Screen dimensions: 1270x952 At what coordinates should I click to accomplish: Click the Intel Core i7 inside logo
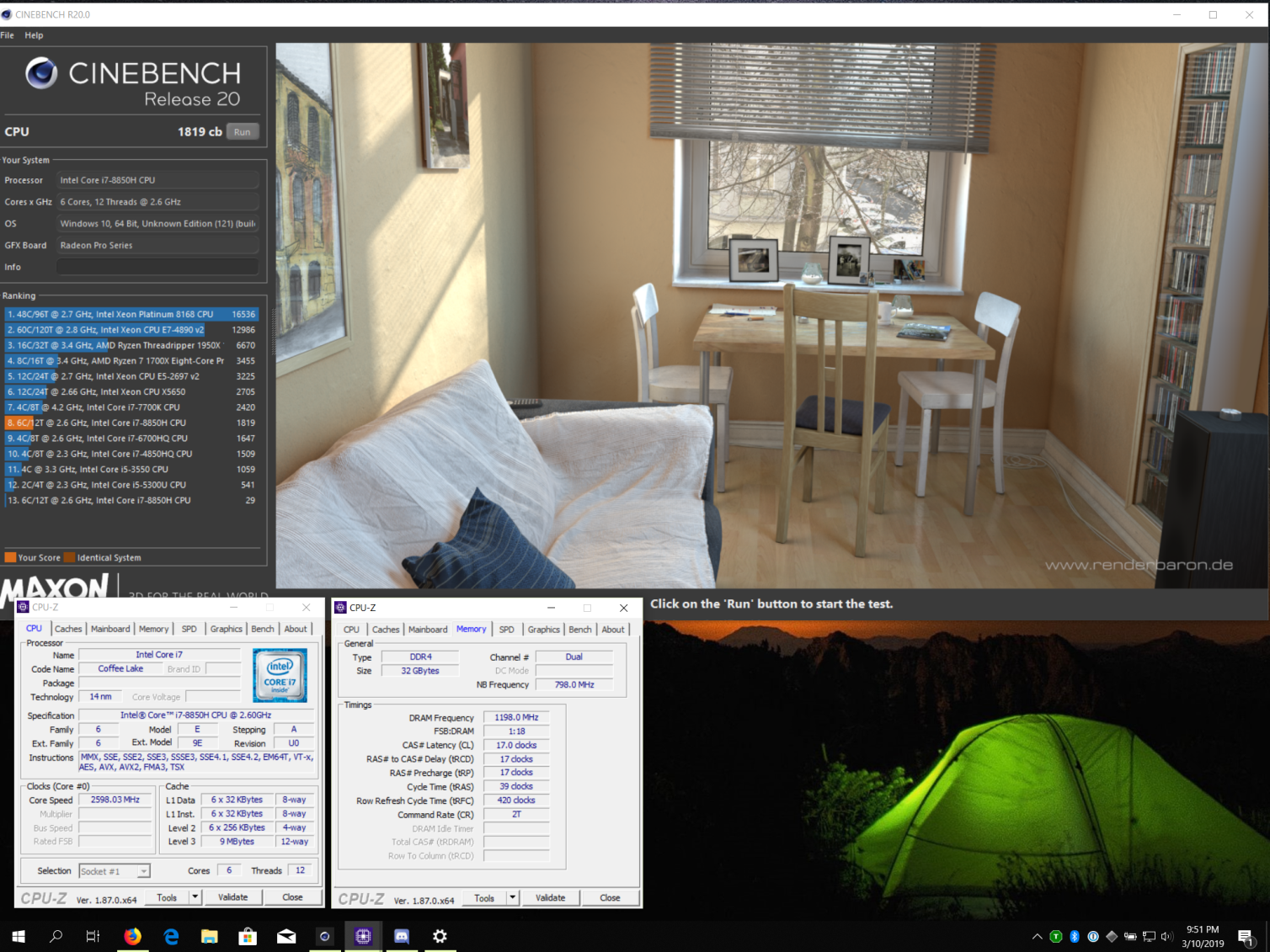[280, 675]
